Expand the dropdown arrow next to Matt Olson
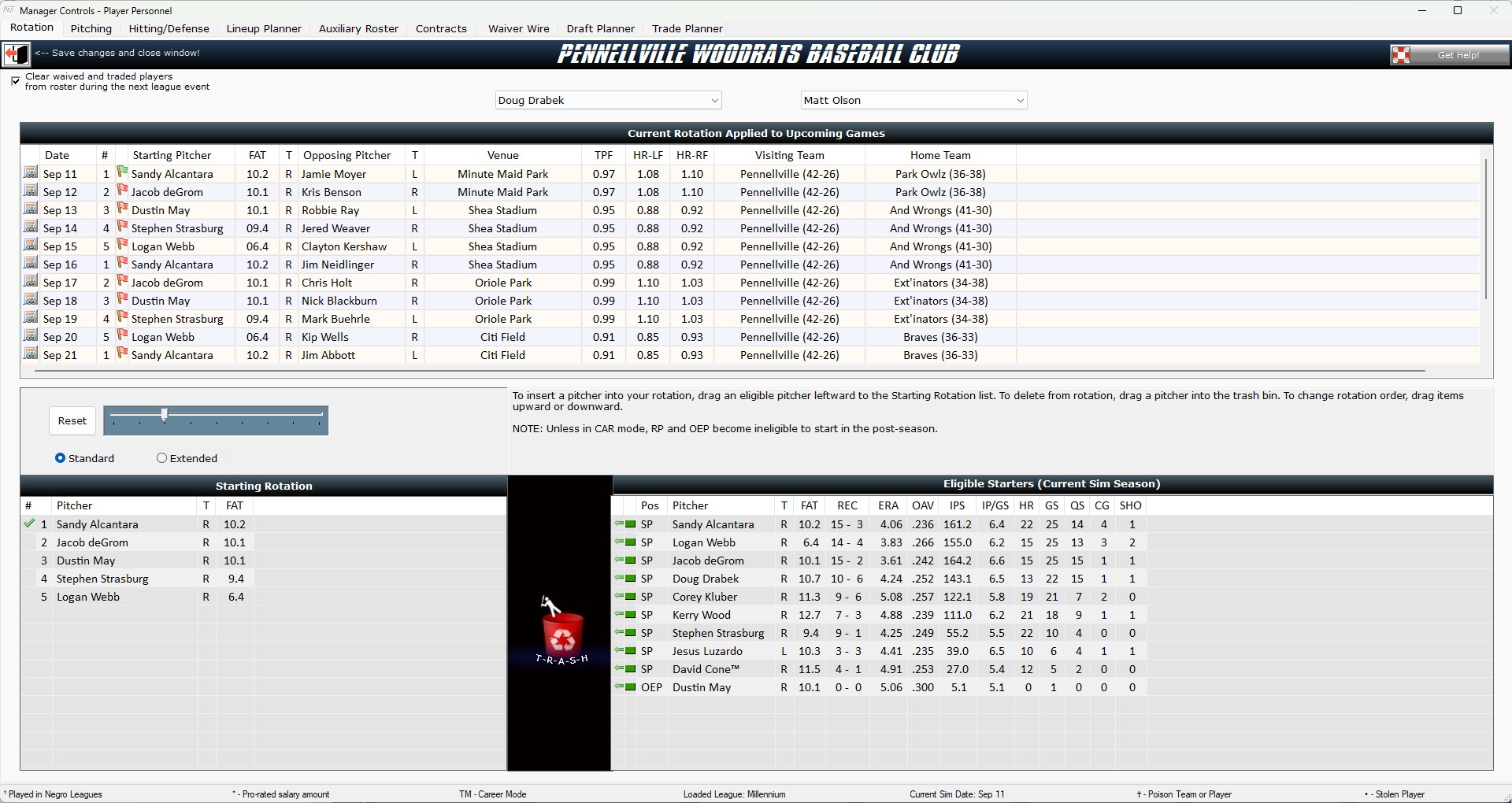This screenshot has width=1512, height=803. tap(1020, 100)
